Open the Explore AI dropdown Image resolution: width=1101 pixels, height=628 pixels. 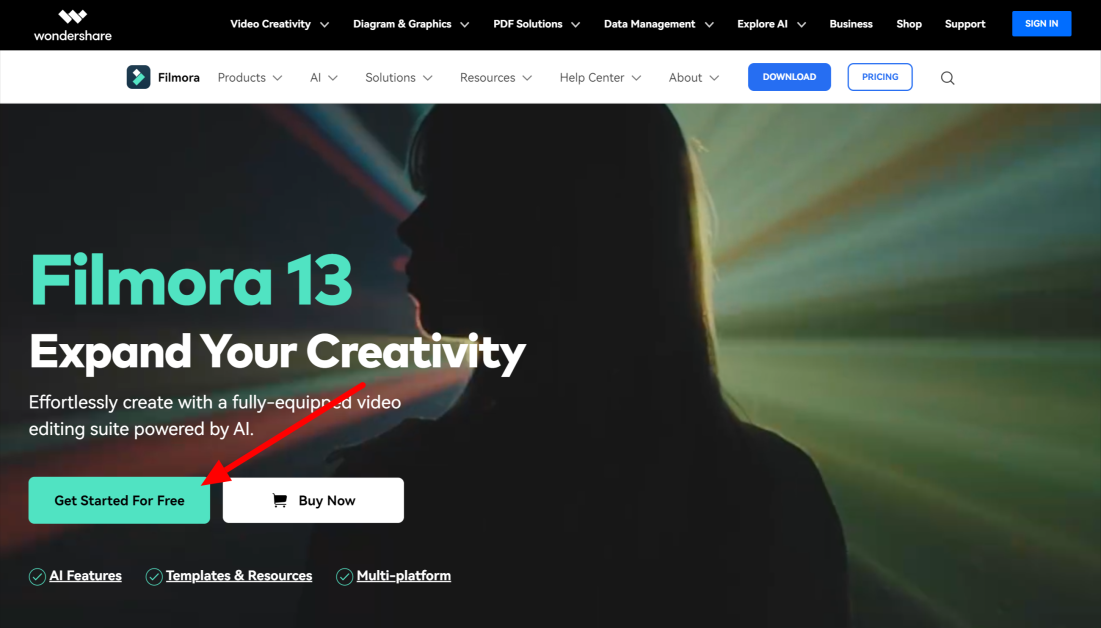[x=772, y=24]
